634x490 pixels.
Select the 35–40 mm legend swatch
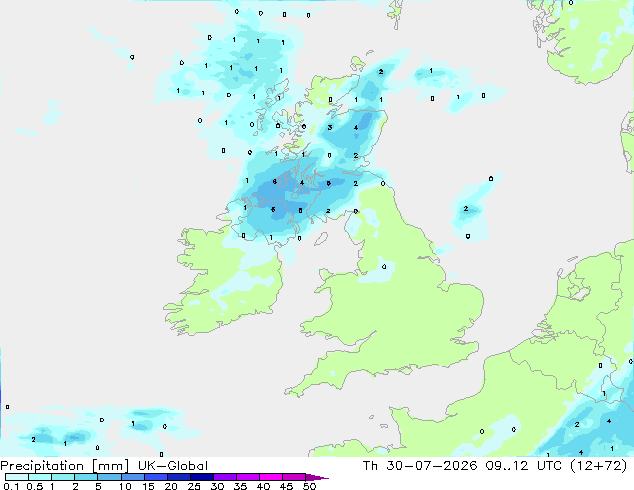(x=247, y=477)
